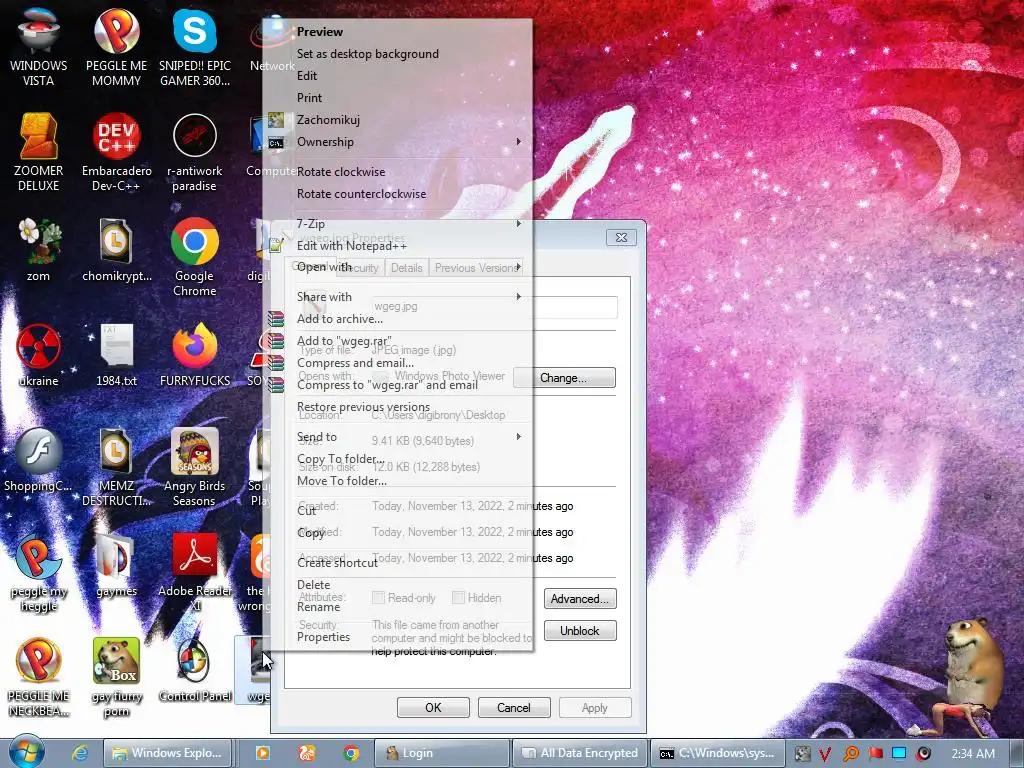Open the Login taskbar button
The width and height of the screenshot is (1024, 768).
point(443,753)
